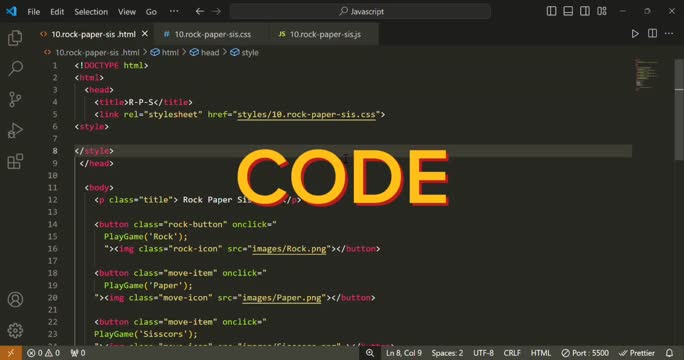Open the Accounts menu icon
This screenshot has height=360, width=684.
15,299
